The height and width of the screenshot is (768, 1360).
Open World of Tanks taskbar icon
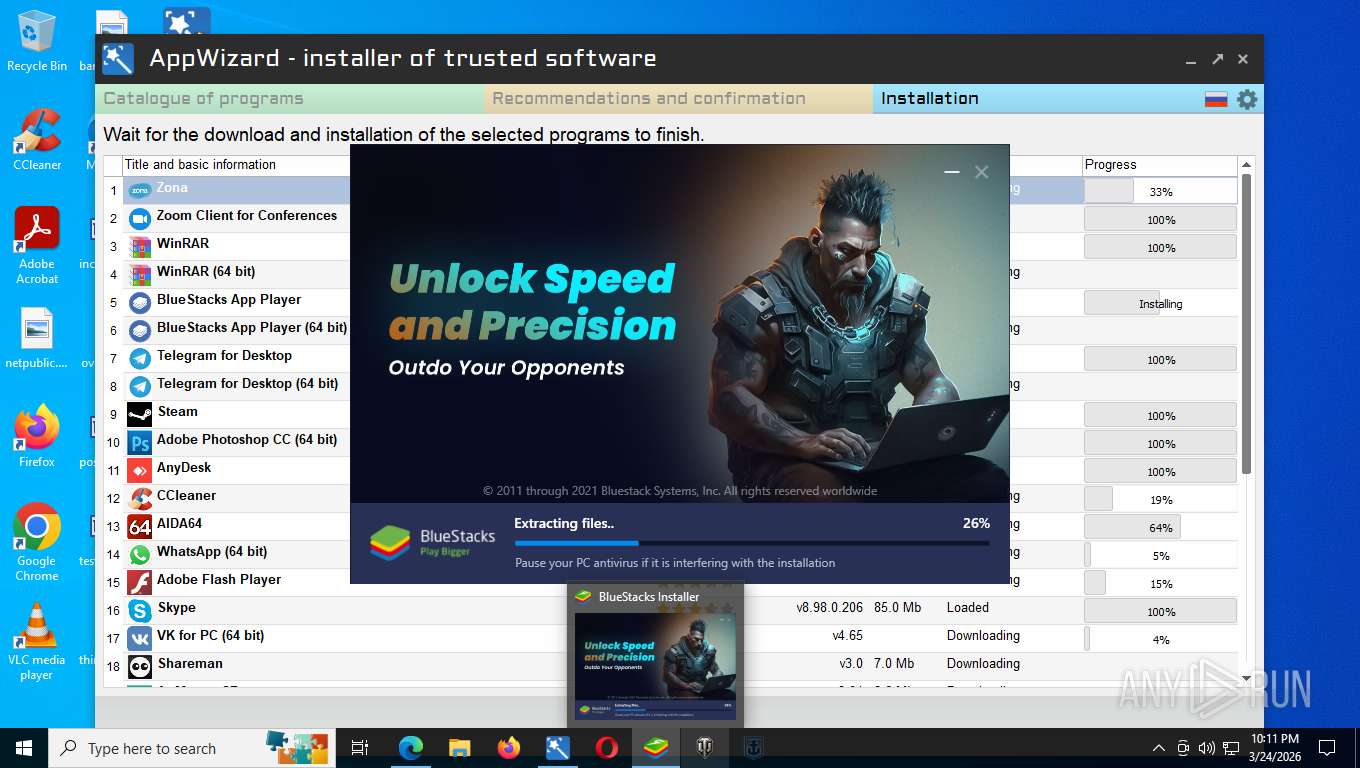pyautogui.click(x=704, y=747)
